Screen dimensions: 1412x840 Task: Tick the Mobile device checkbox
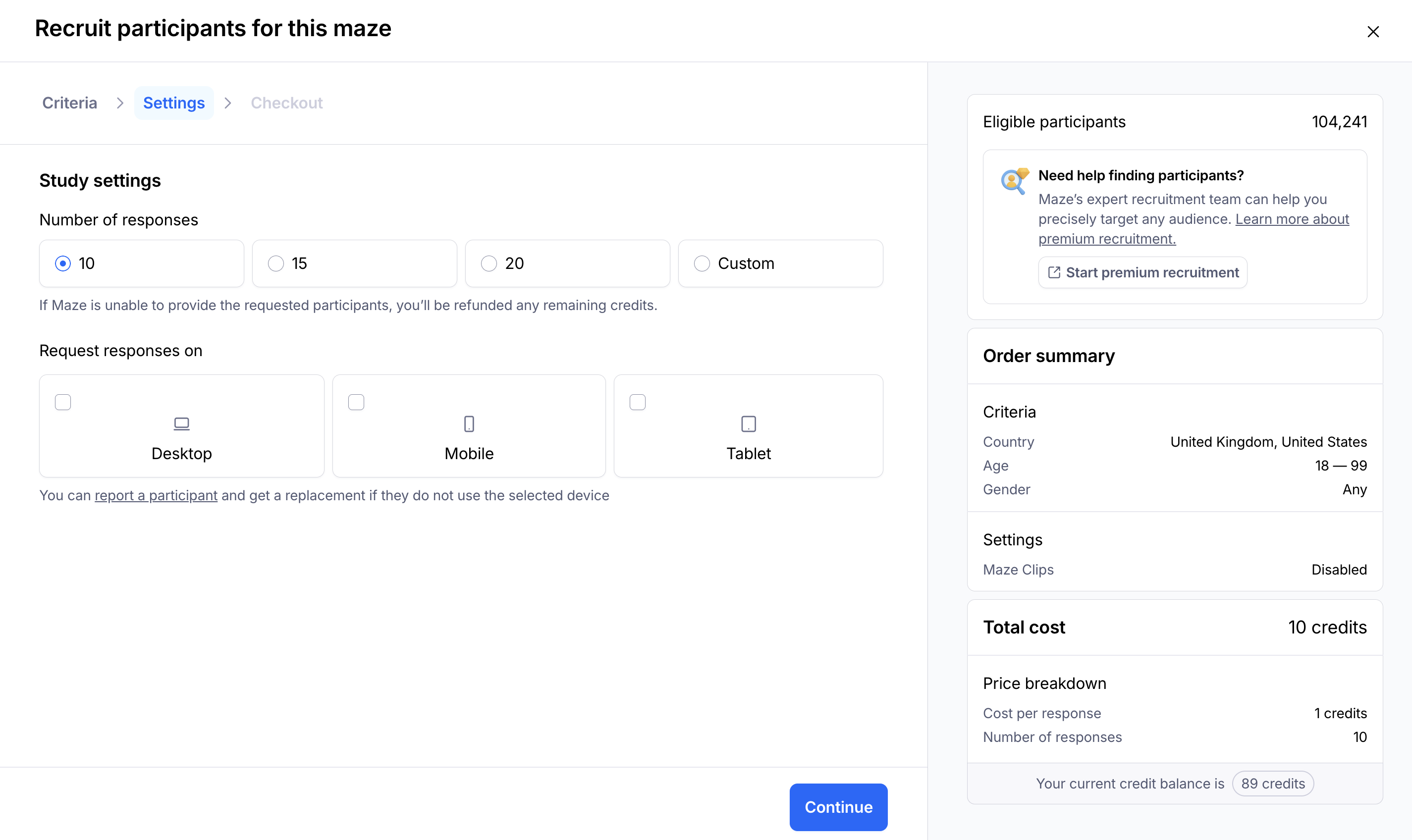[x=356, y=402]
